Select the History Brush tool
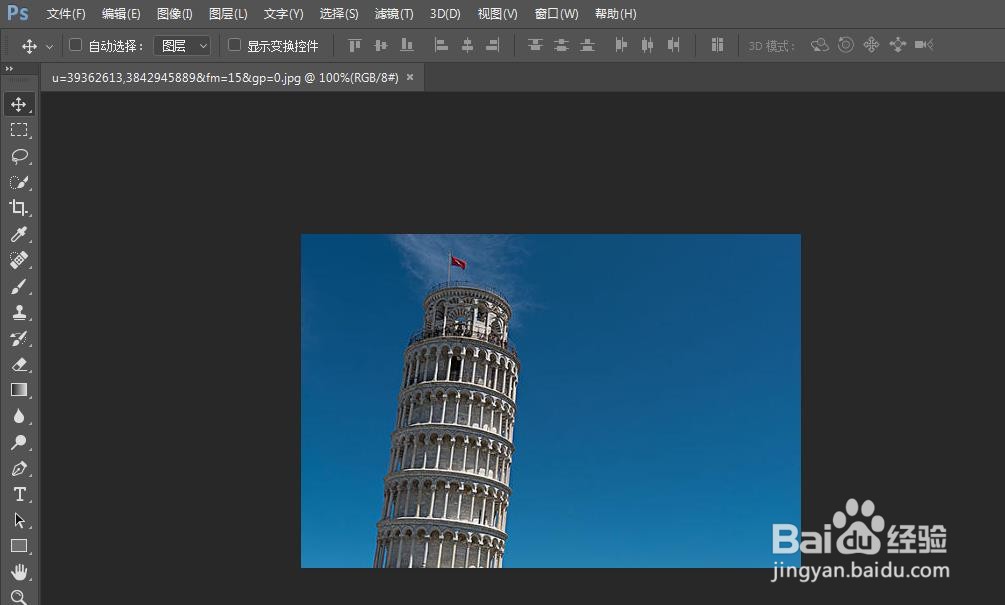The height and width of the screenshot is (605, 1005). 19,338
